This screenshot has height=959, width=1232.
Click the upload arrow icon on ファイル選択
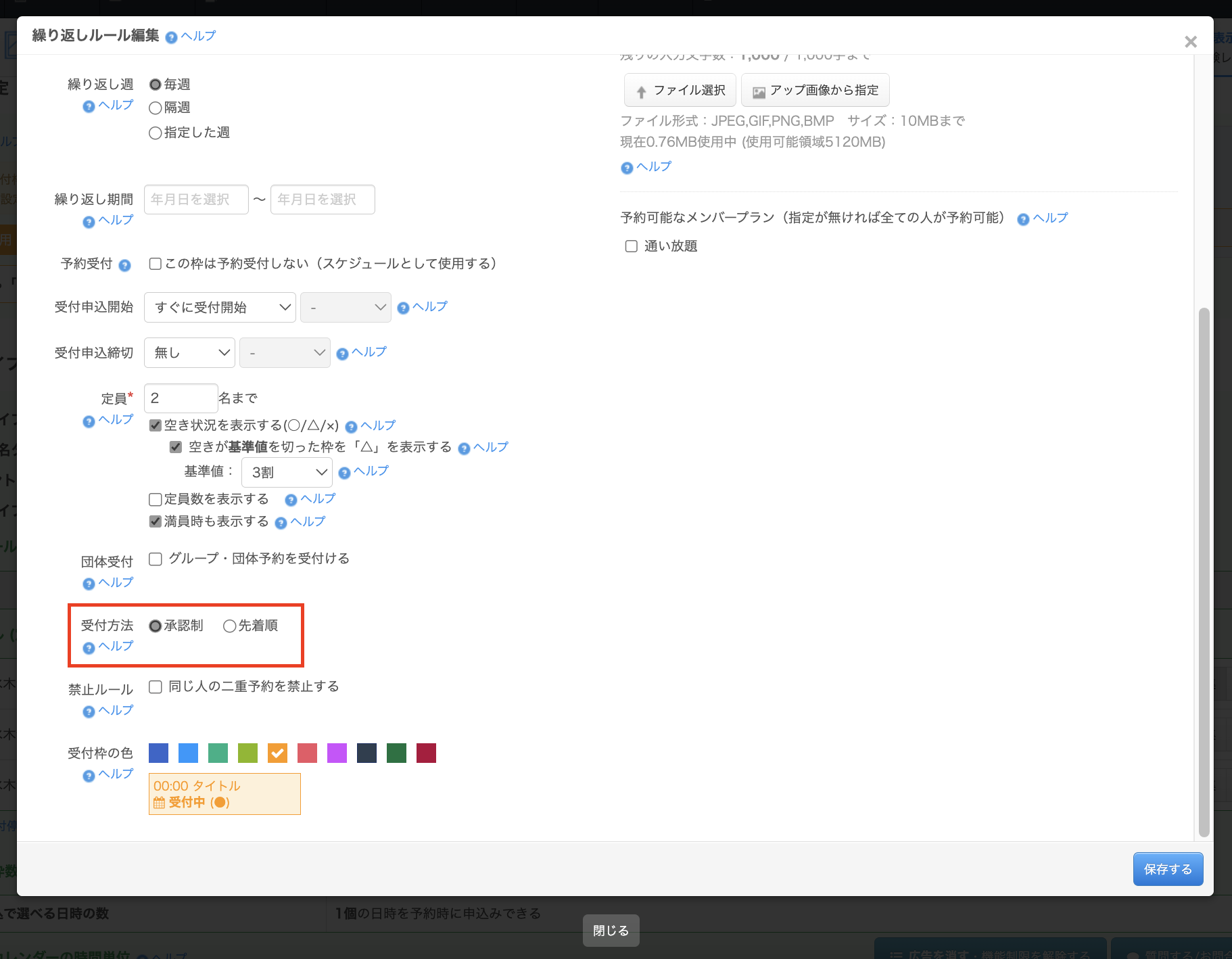point(641,91)
